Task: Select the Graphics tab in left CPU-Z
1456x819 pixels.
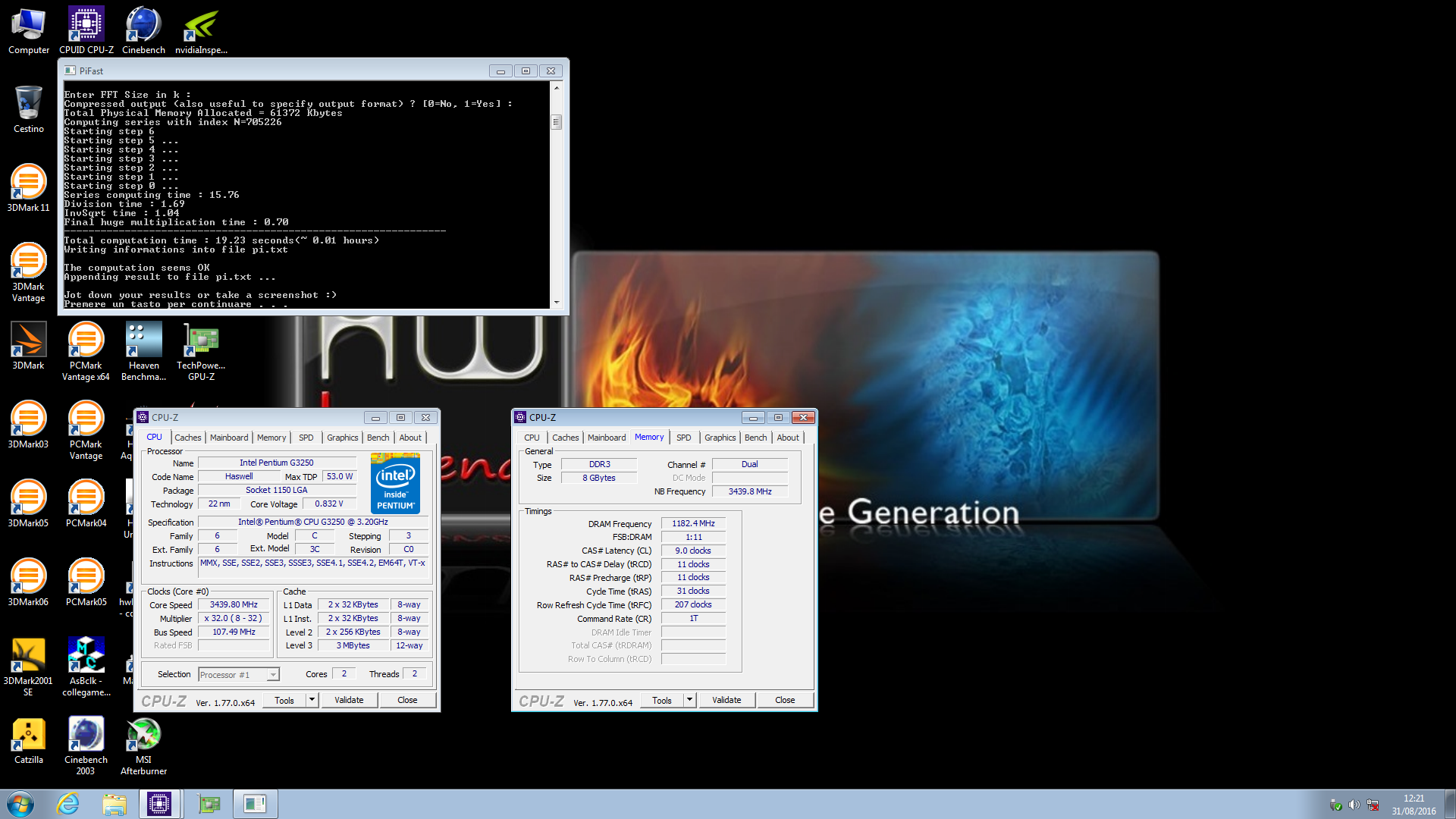Action: (343, 438)
